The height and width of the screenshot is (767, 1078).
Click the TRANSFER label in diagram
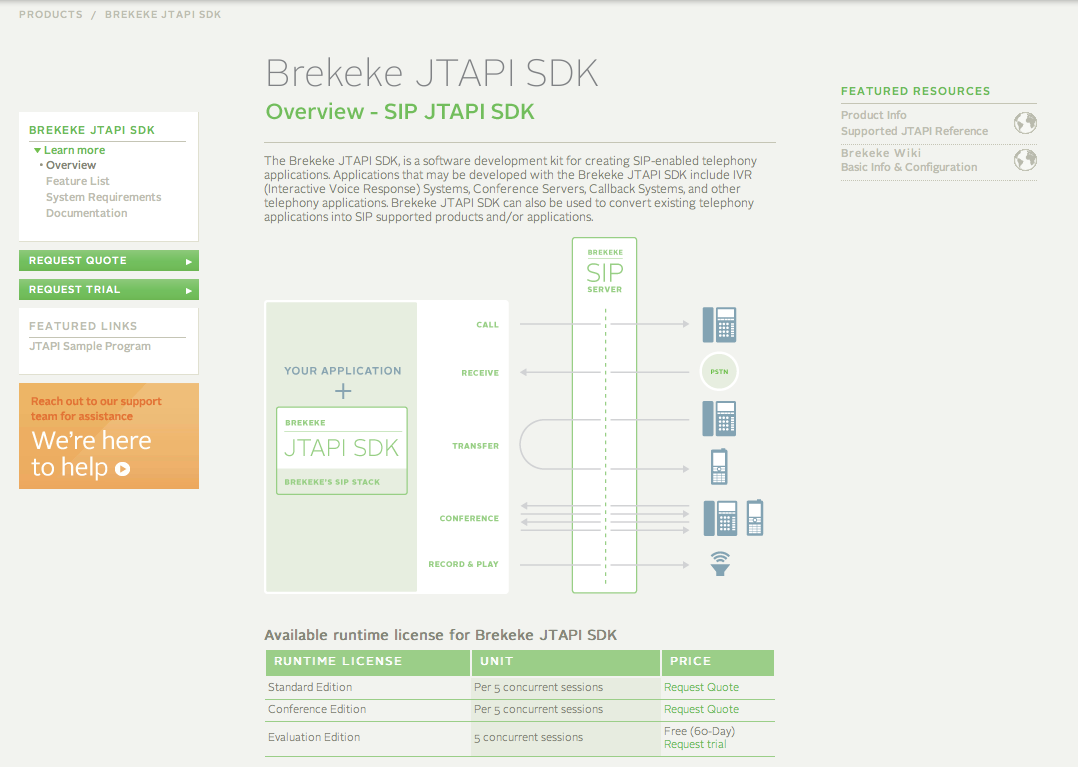point(476,446)
